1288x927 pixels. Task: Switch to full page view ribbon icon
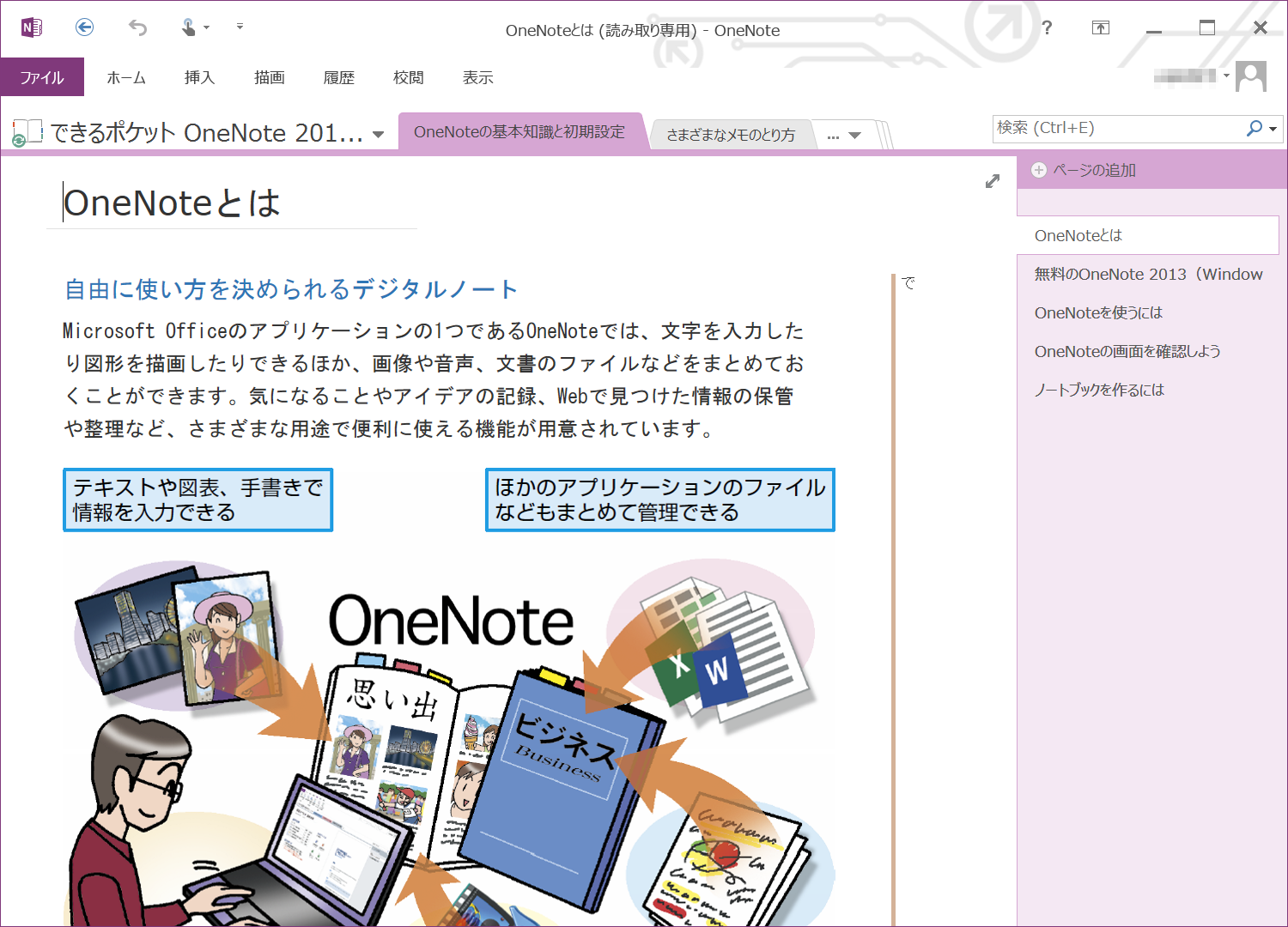pos(1101,27)
